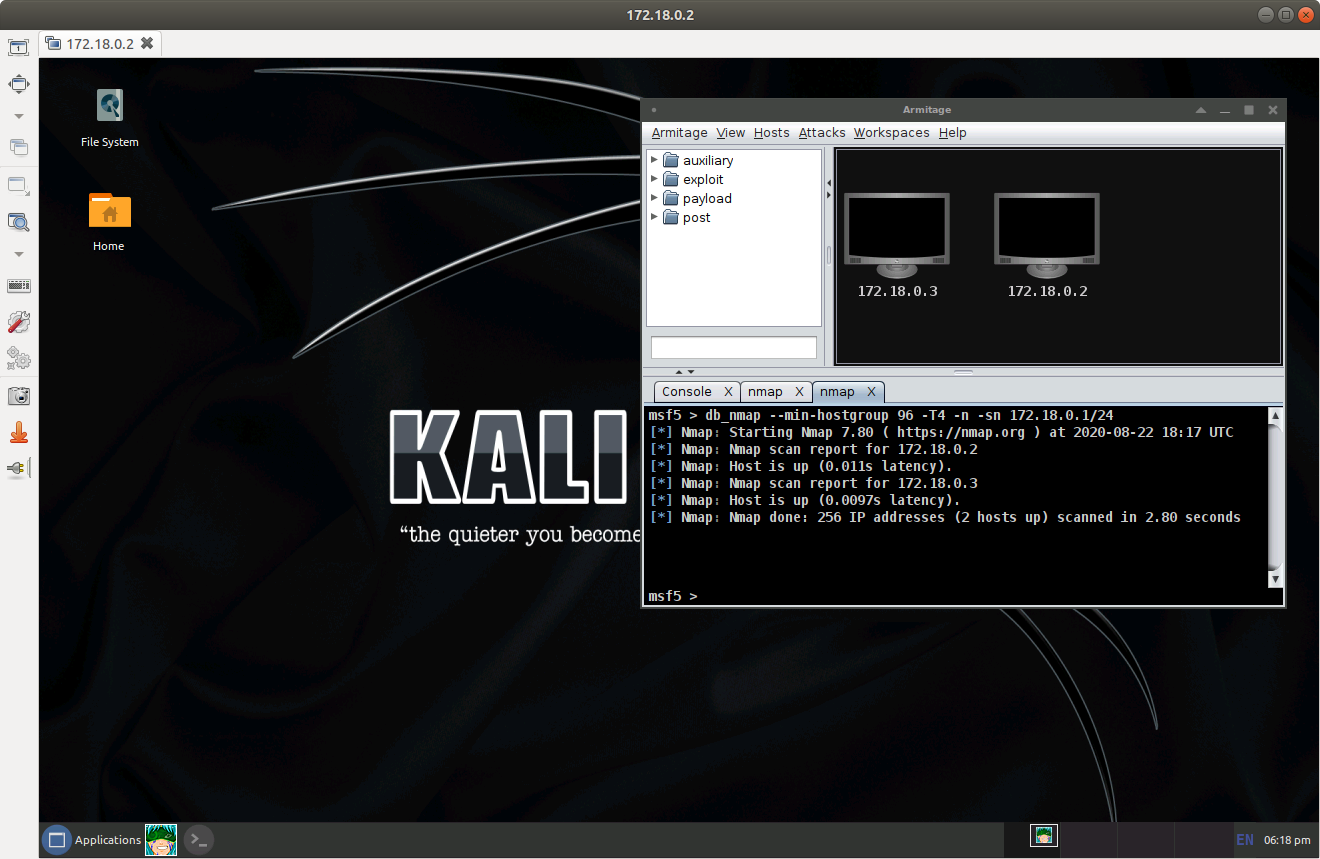Image resolution: width=1320 pixels, height=859 pixels.
Task: Close the Console tab with its X
Action: (x=728, y=392)
